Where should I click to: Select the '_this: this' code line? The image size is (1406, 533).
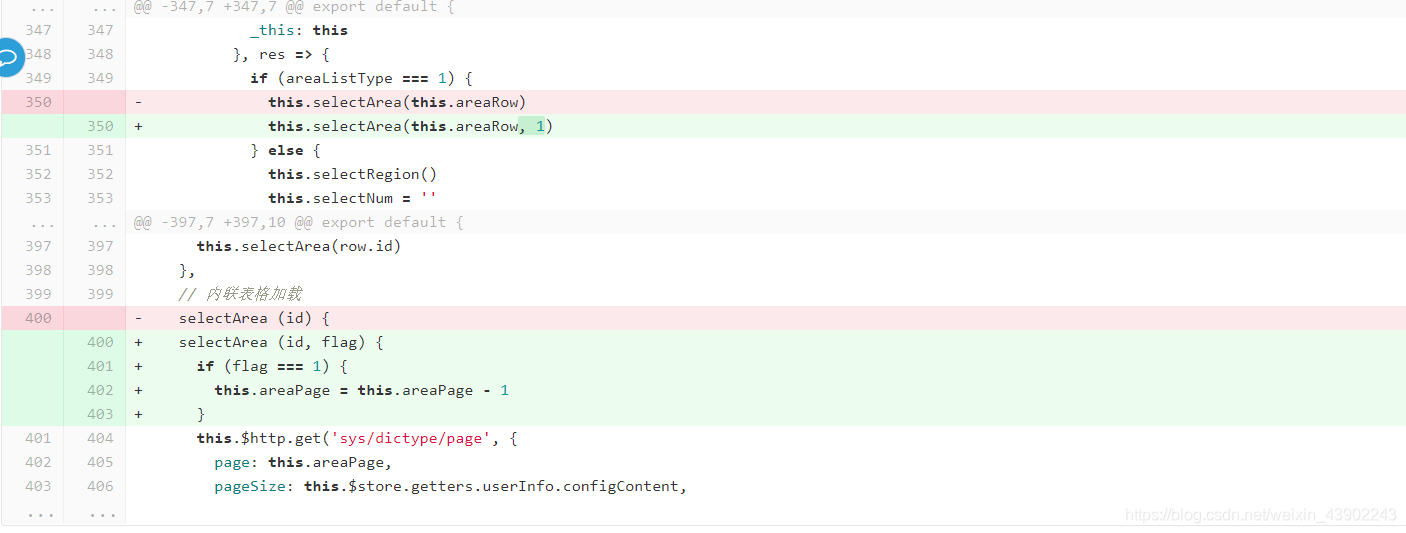[x=299, y=30]
